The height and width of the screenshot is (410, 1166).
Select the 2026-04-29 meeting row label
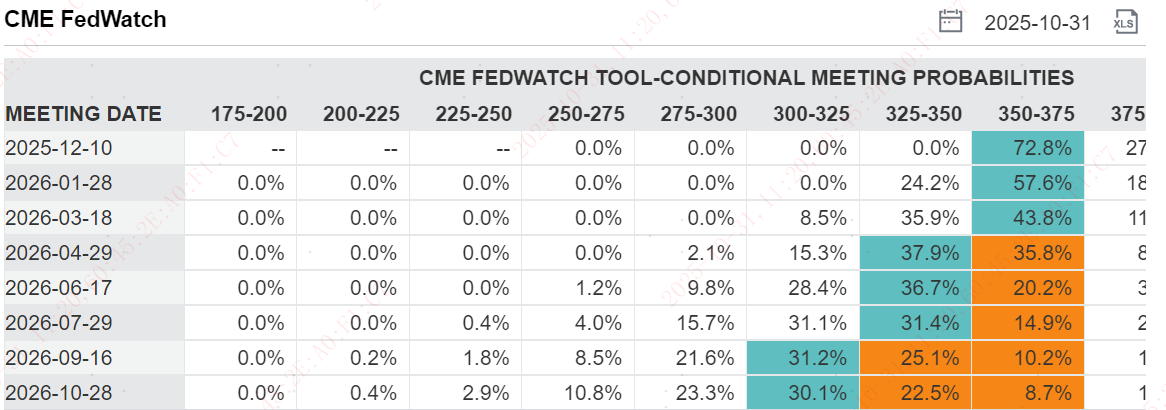[59, 252]
